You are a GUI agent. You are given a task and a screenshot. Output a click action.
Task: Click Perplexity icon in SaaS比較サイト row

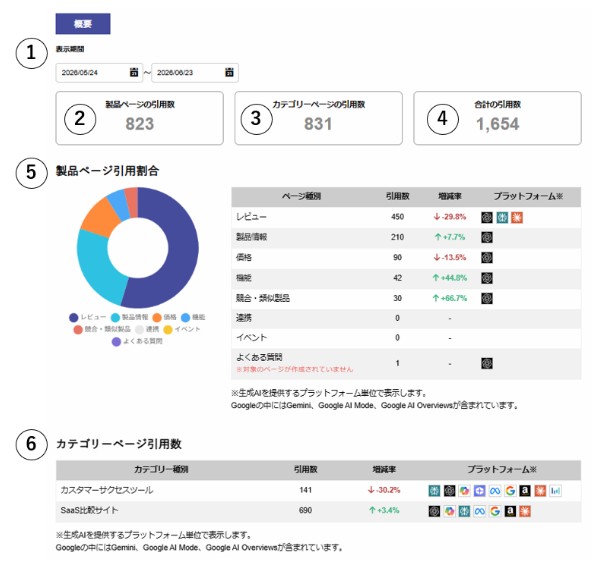pyautogui.click(x=465, y=511)
